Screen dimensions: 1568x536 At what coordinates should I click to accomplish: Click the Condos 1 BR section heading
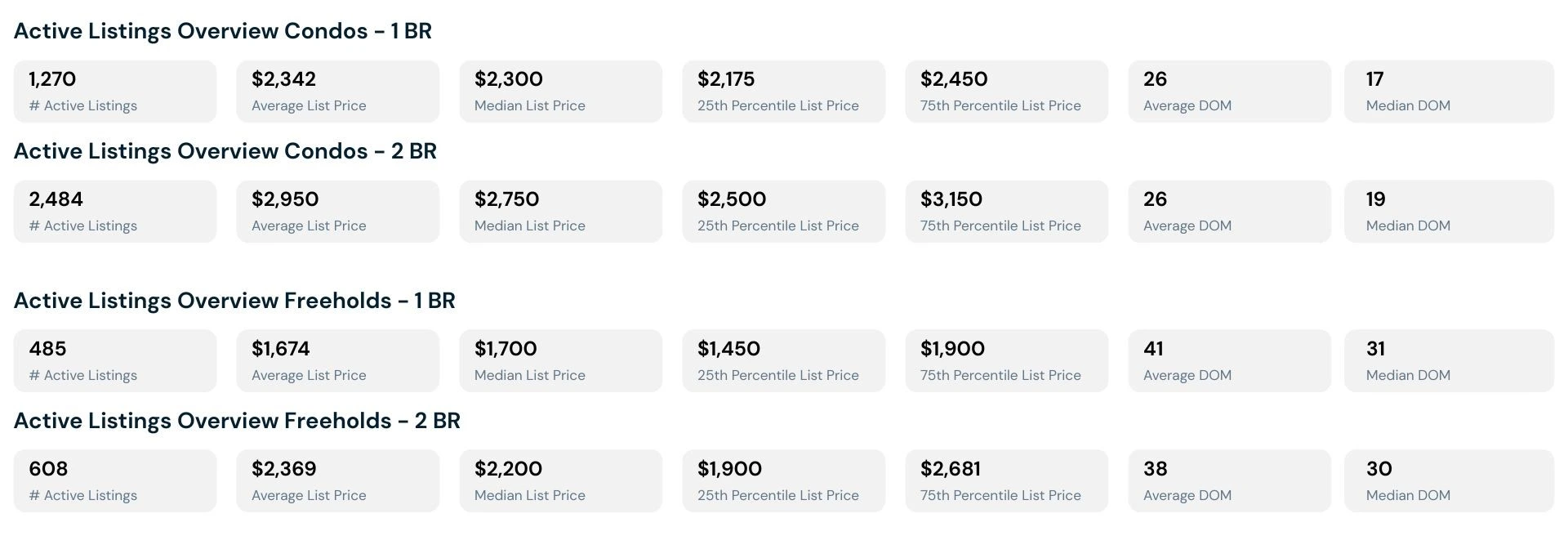pos(222,31)
